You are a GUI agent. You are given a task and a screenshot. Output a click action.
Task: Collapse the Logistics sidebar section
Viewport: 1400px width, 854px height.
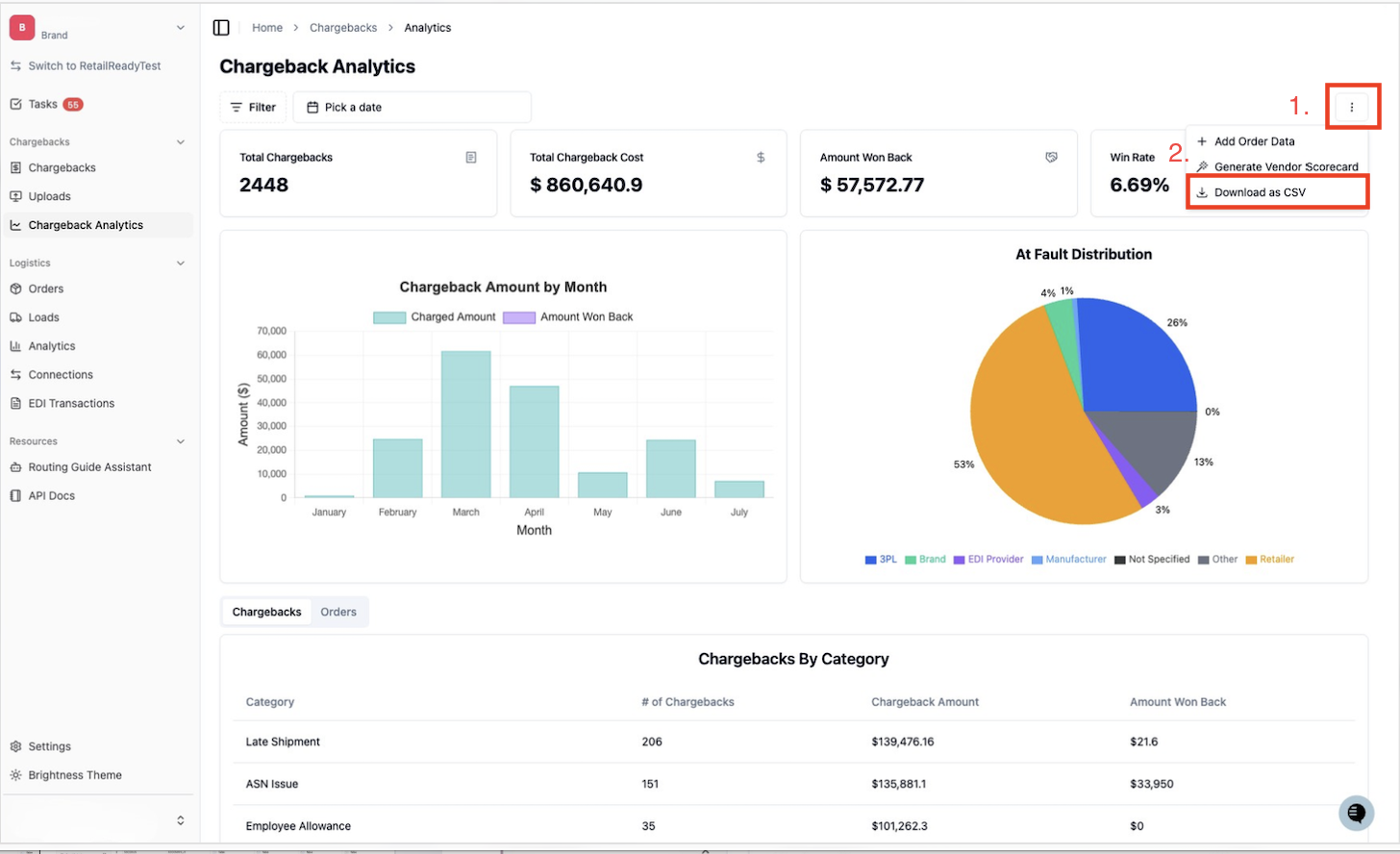181,263
